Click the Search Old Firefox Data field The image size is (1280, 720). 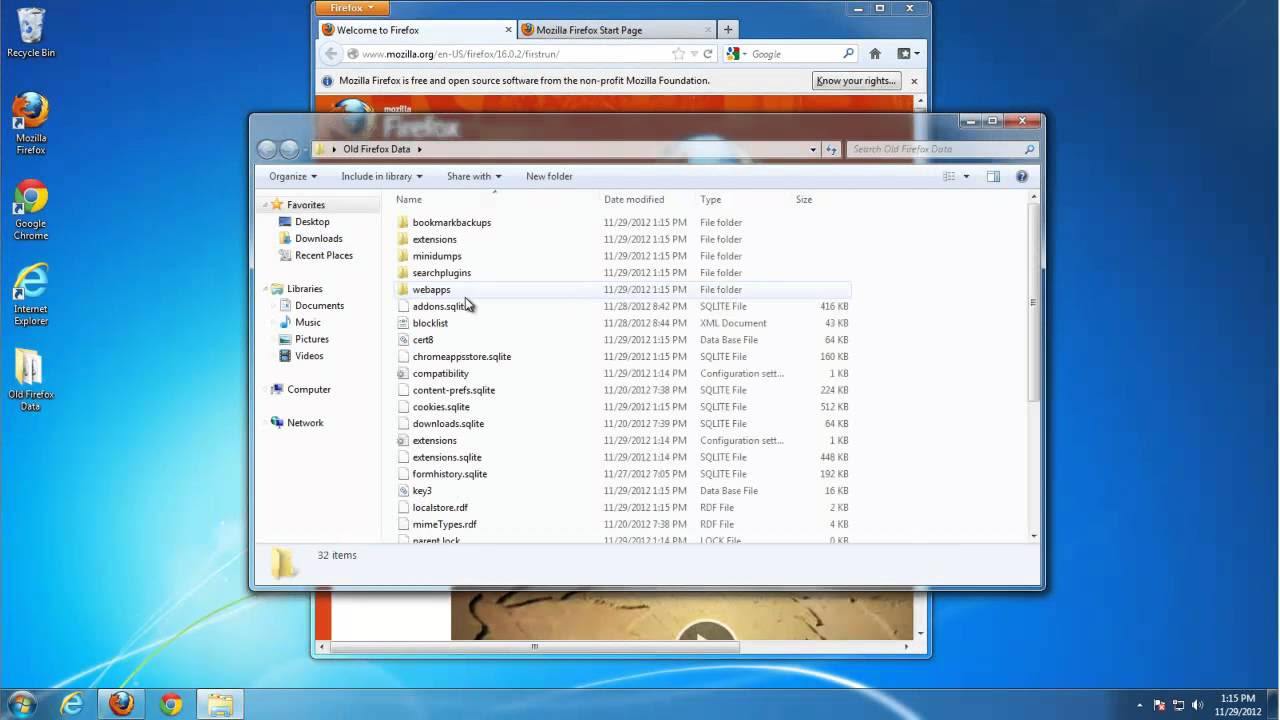(943, 149)
